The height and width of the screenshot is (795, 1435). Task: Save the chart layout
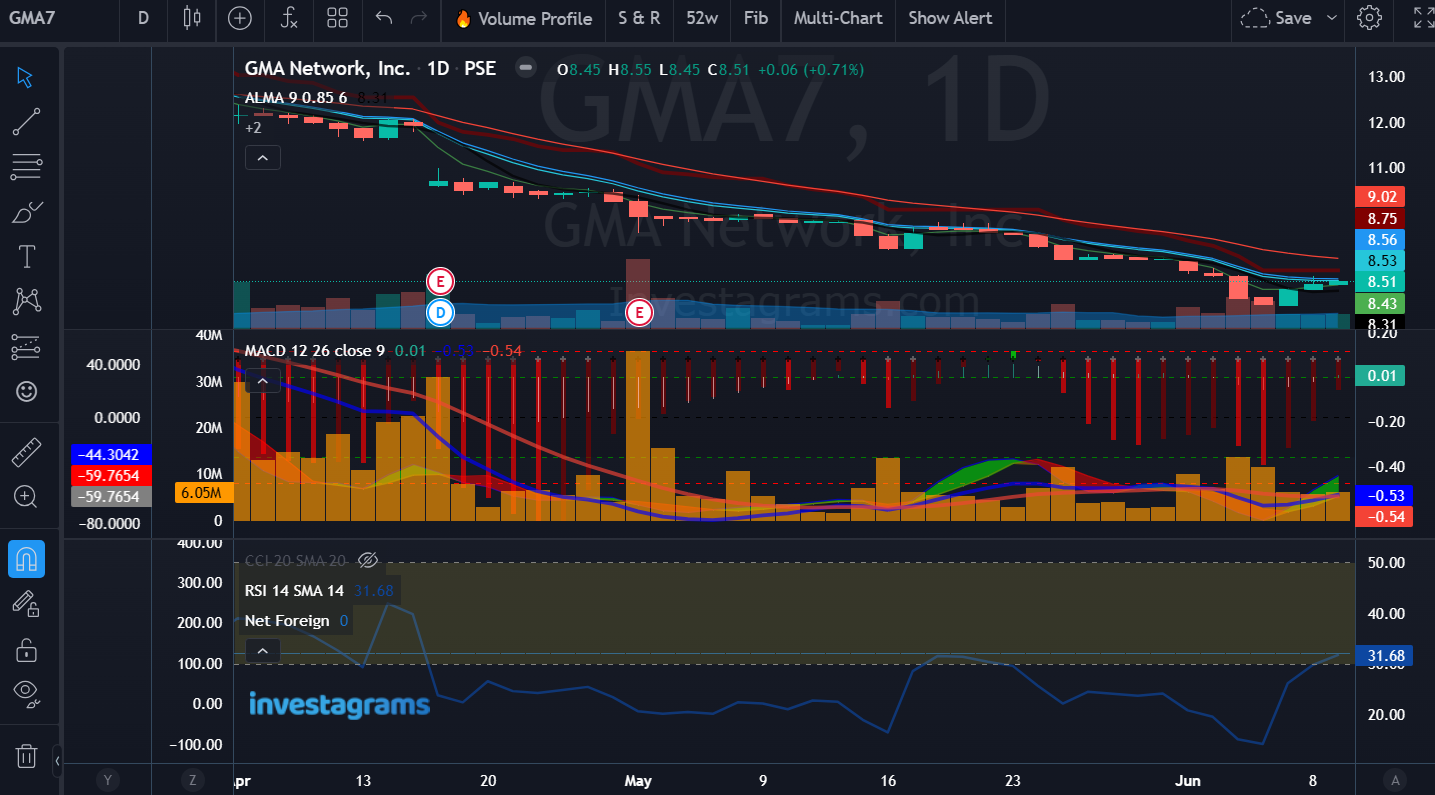[1275, 18]
